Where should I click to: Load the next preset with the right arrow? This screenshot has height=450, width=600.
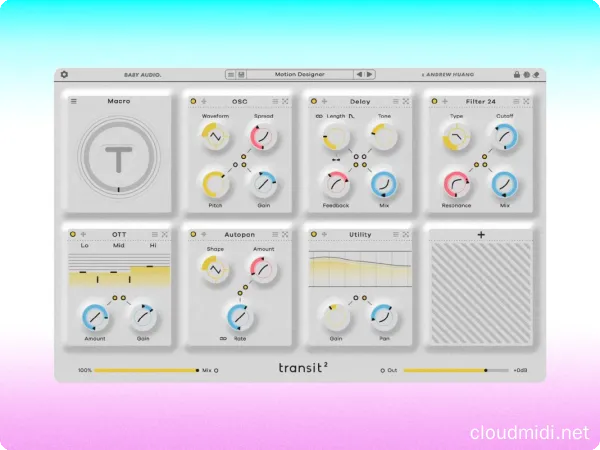coord(369,75)
